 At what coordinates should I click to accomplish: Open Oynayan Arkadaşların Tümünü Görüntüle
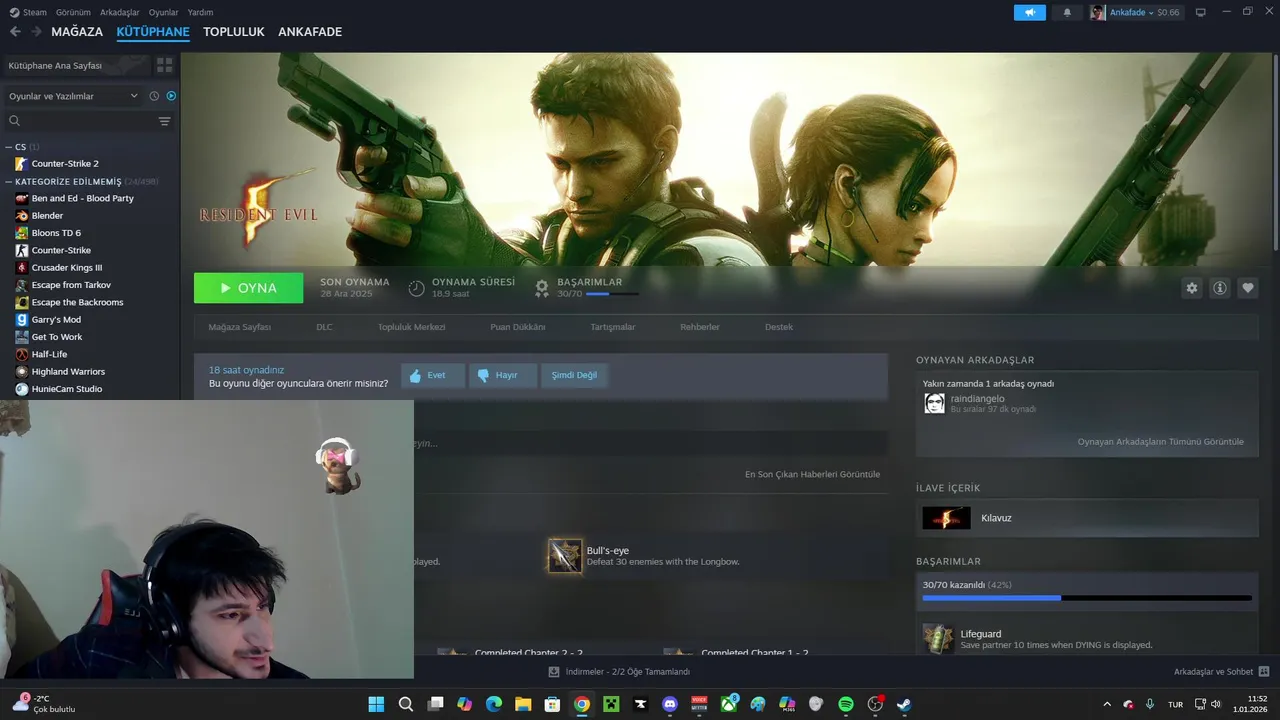(1160, 441)
